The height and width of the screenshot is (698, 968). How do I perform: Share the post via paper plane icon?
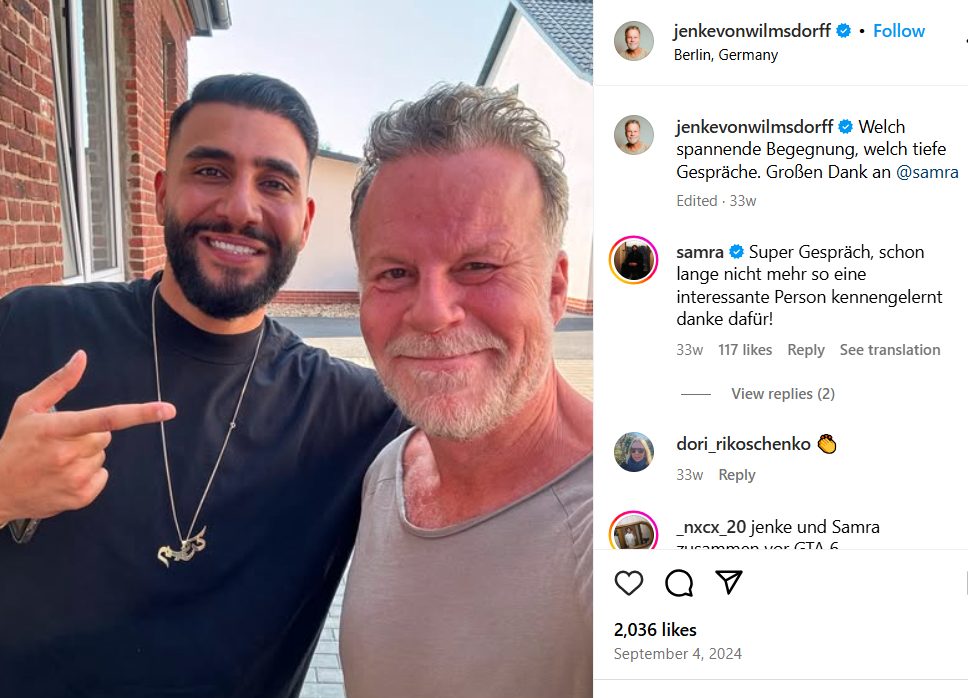728,582
